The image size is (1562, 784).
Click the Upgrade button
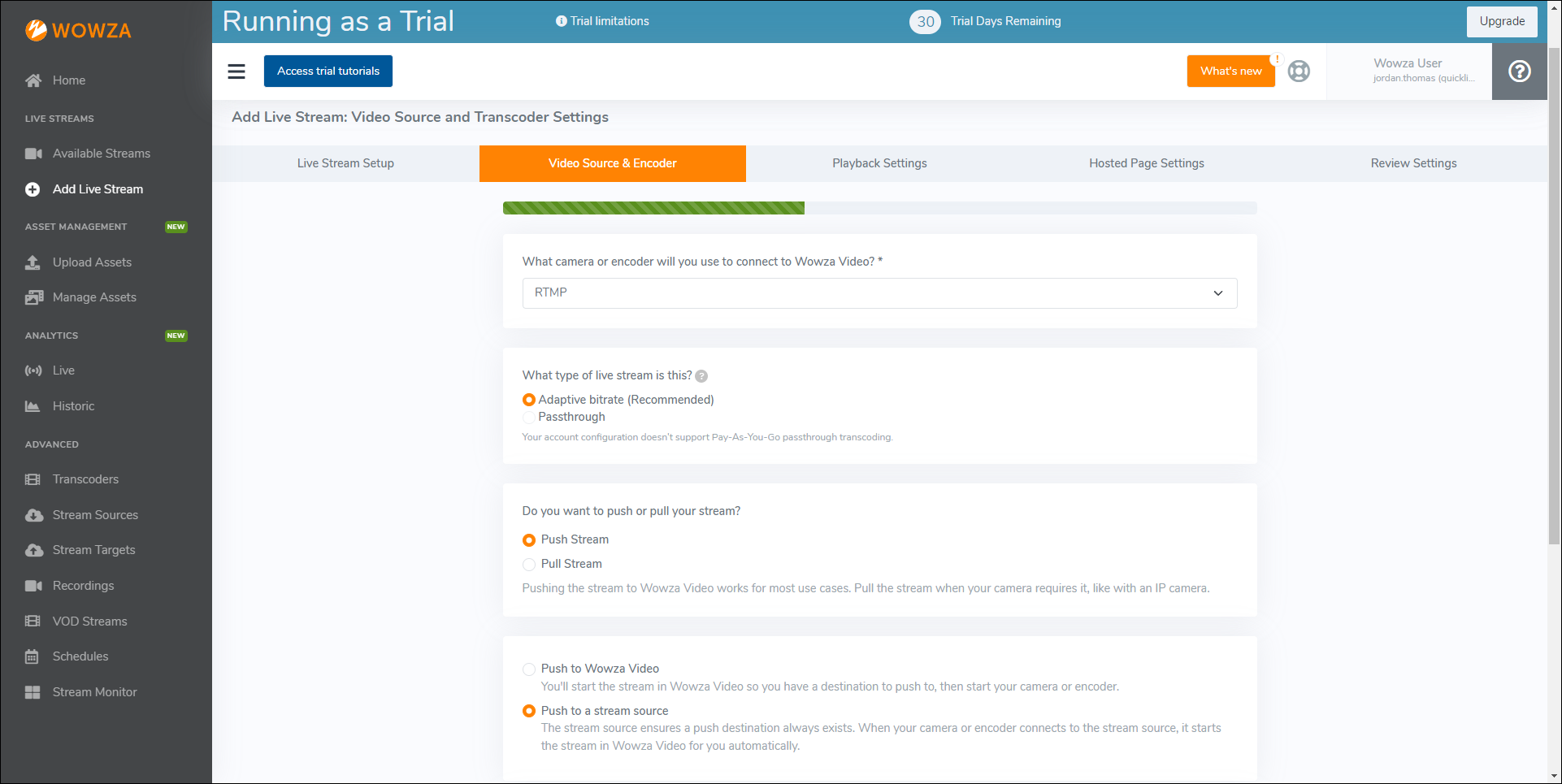(x=1501, y=21)
